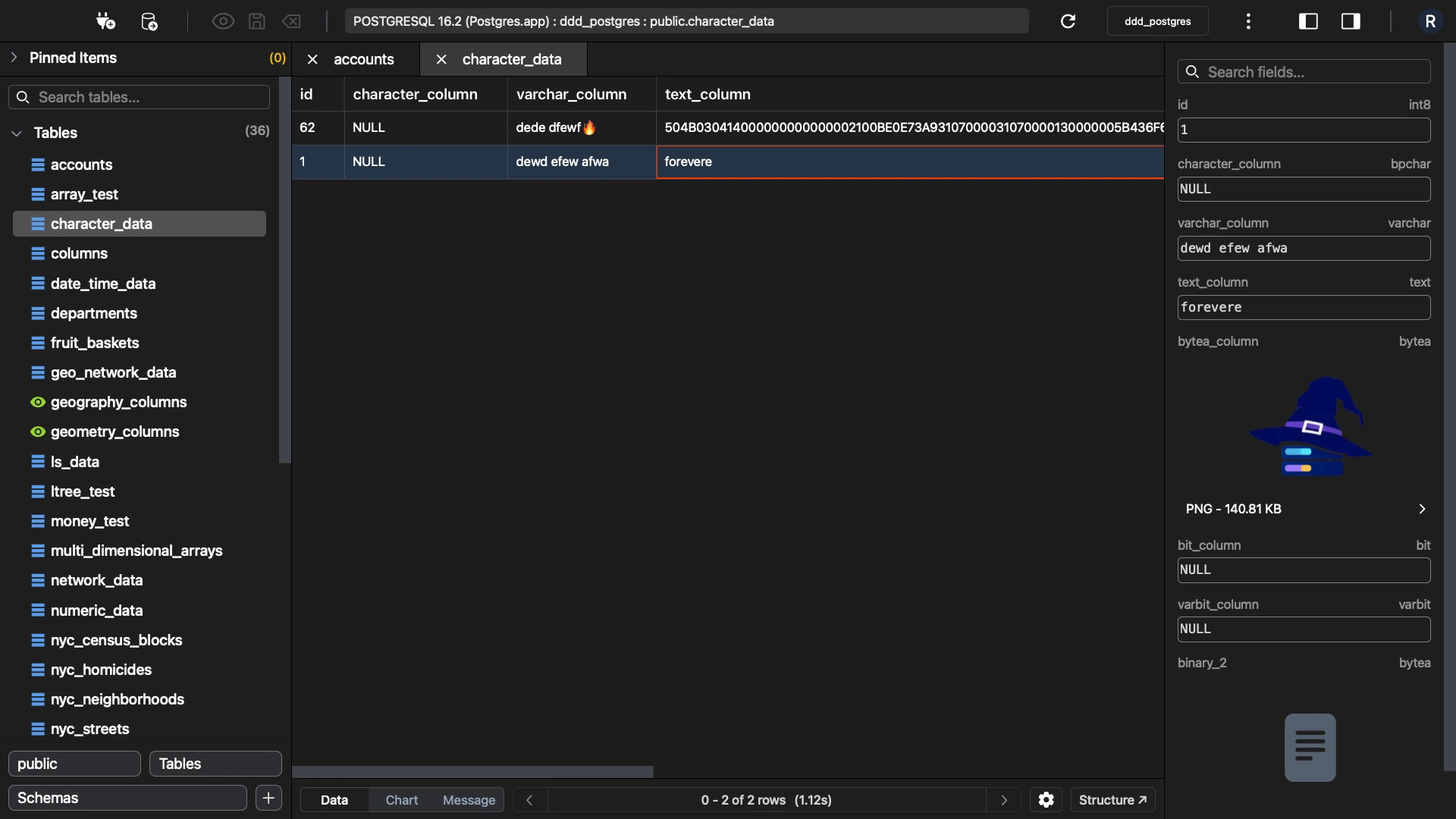Click the refresh icon in top bar
Screen dimensions: 1456x819
point(1068,21)
